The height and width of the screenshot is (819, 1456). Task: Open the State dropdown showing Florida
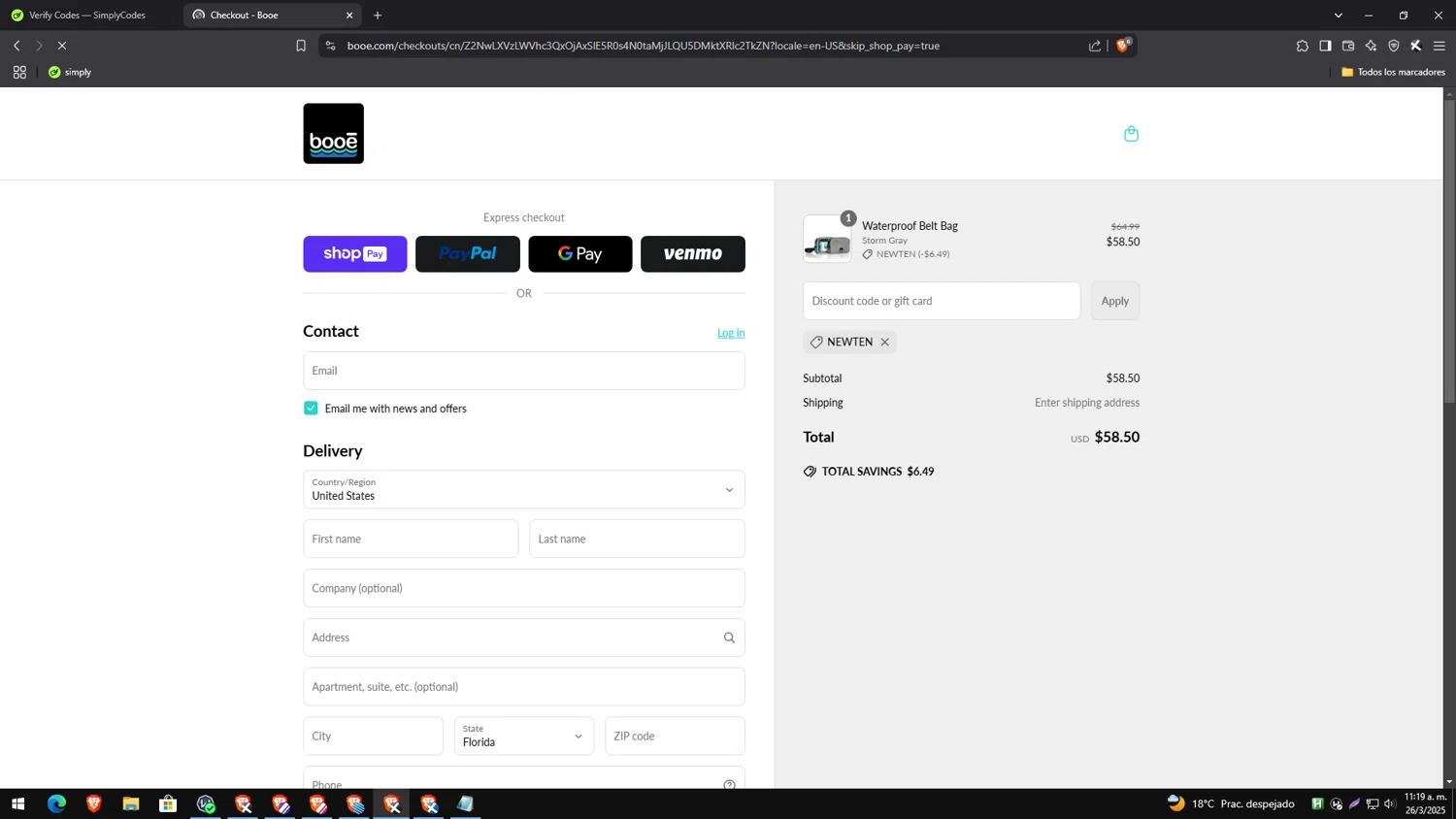tap(524, 736)
